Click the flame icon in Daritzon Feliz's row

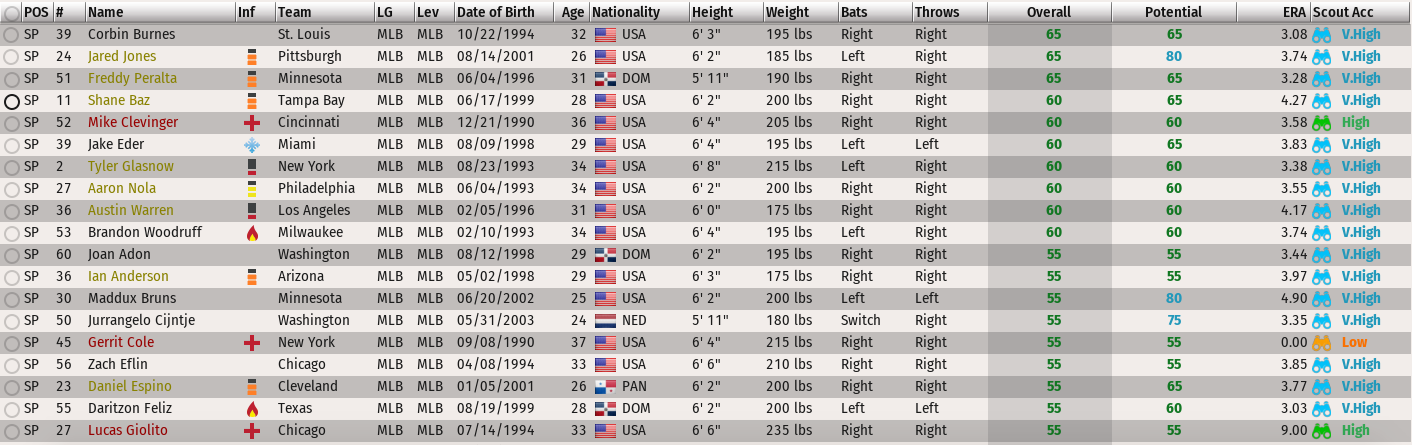point(252,408)
